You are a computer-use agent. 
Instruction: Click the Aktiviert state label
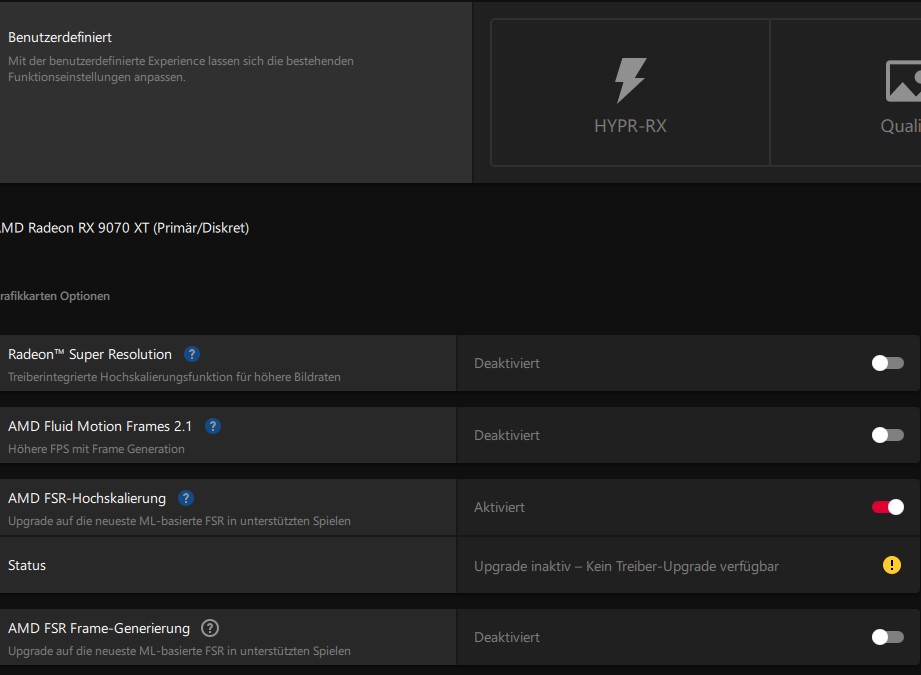(499, 507)
